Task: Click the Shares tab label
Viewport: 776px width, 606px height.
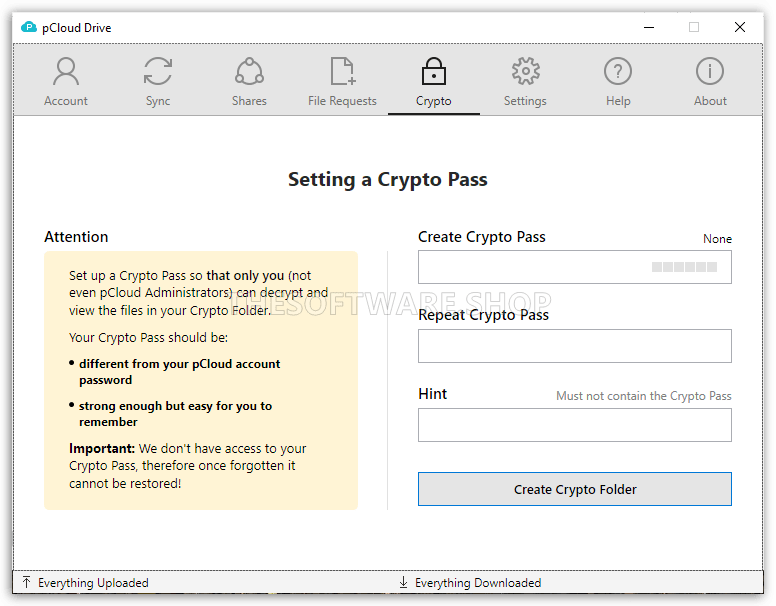Action: (249, 101)
